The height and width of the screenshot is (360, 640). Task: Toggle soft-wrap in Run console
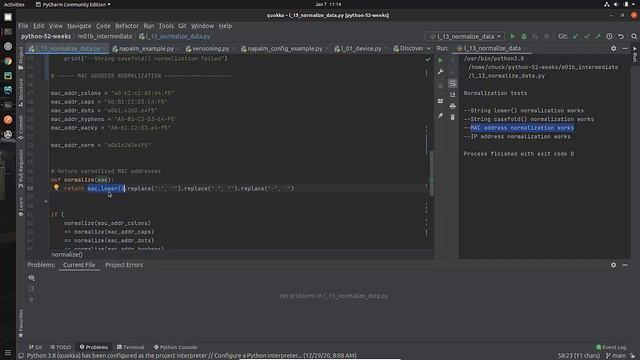click(452, 83)
